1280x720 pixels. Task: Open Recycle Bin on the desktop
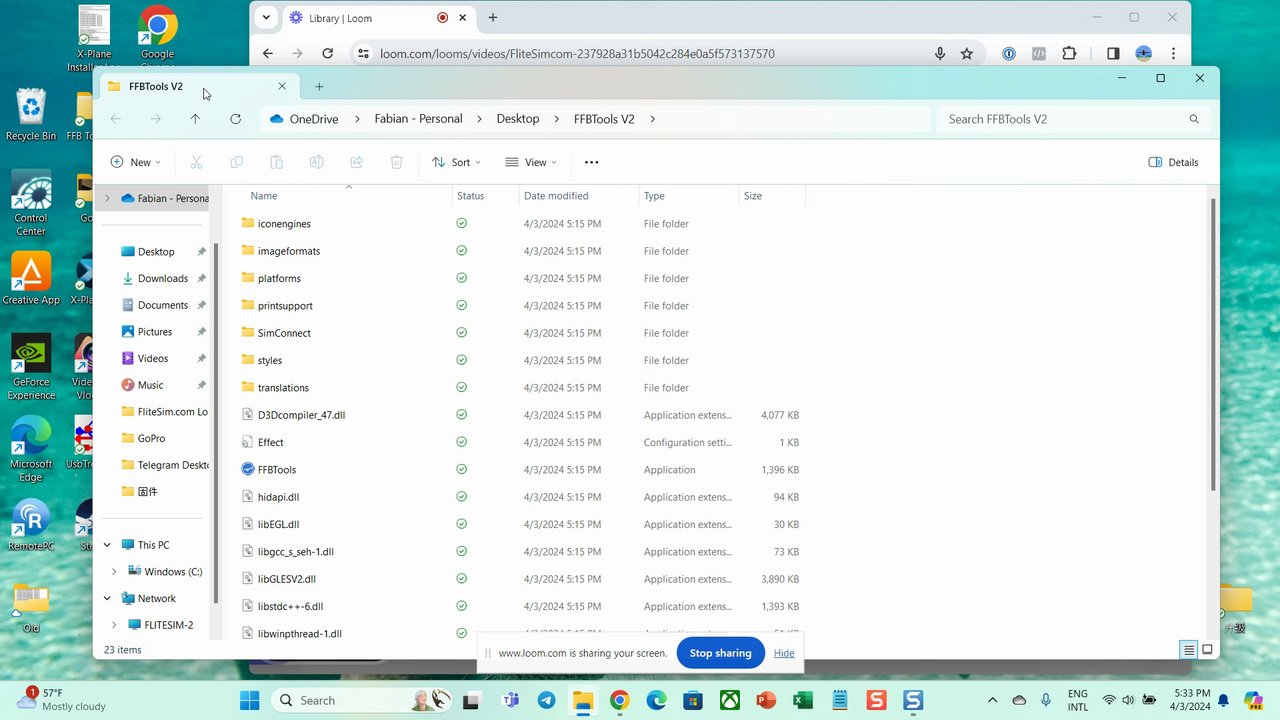click(x=31, y=114)
